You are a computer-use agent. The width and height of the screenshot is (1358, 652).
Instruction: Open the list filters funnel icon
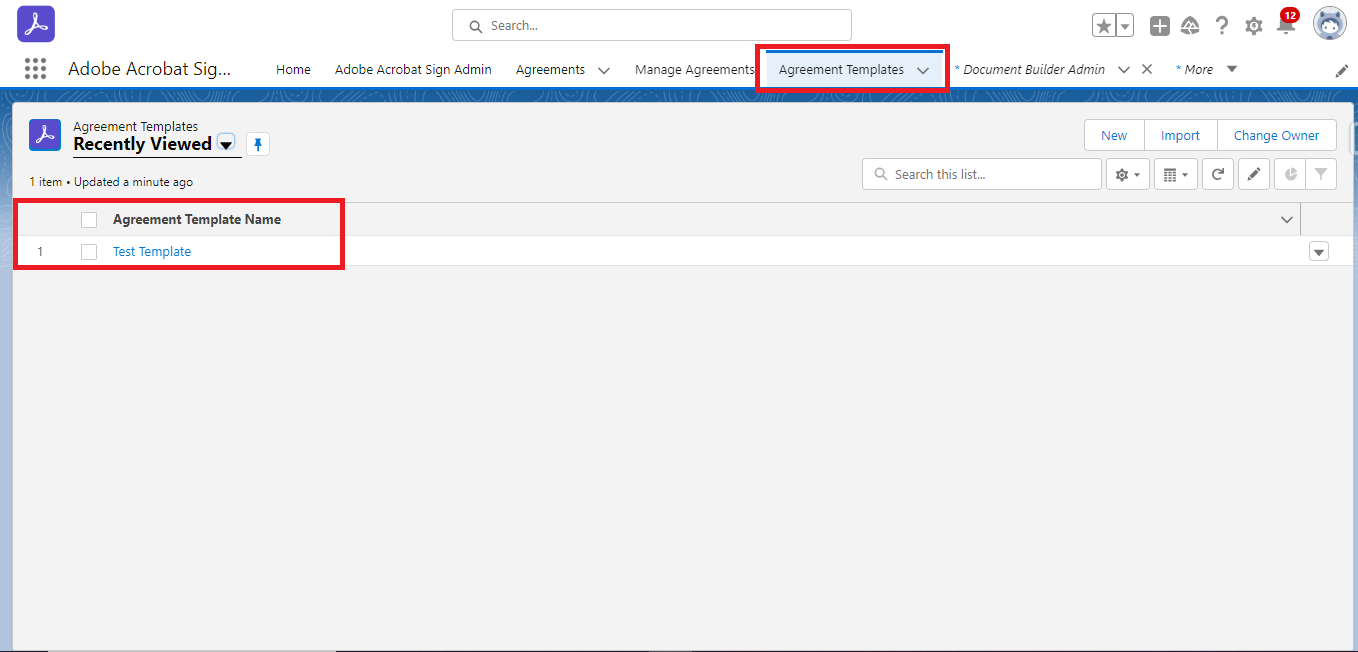(1321, 174)
